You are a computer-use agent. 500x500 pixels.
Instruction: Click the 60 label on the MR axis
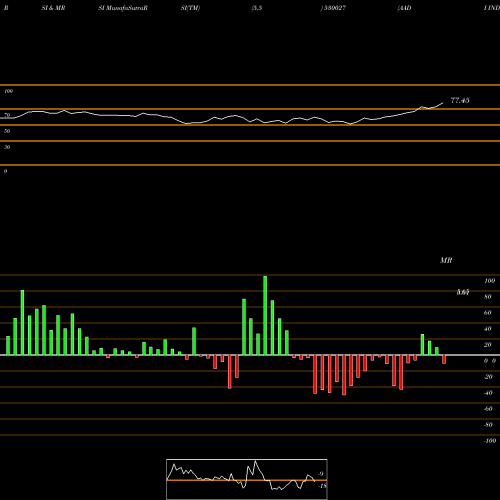(x=488, y=313)
